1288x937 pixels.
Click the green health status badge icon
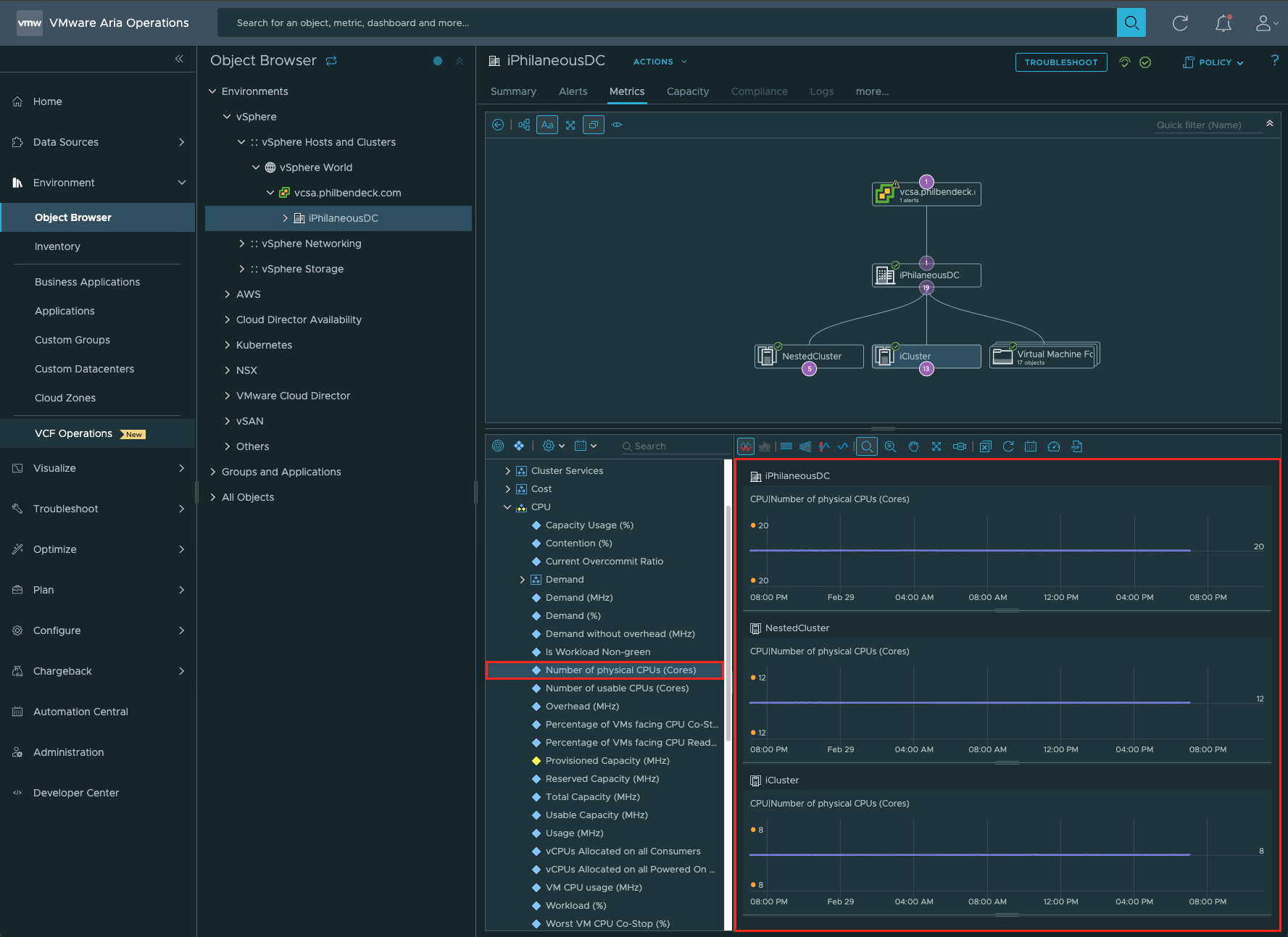click(x=1145, y=62)
